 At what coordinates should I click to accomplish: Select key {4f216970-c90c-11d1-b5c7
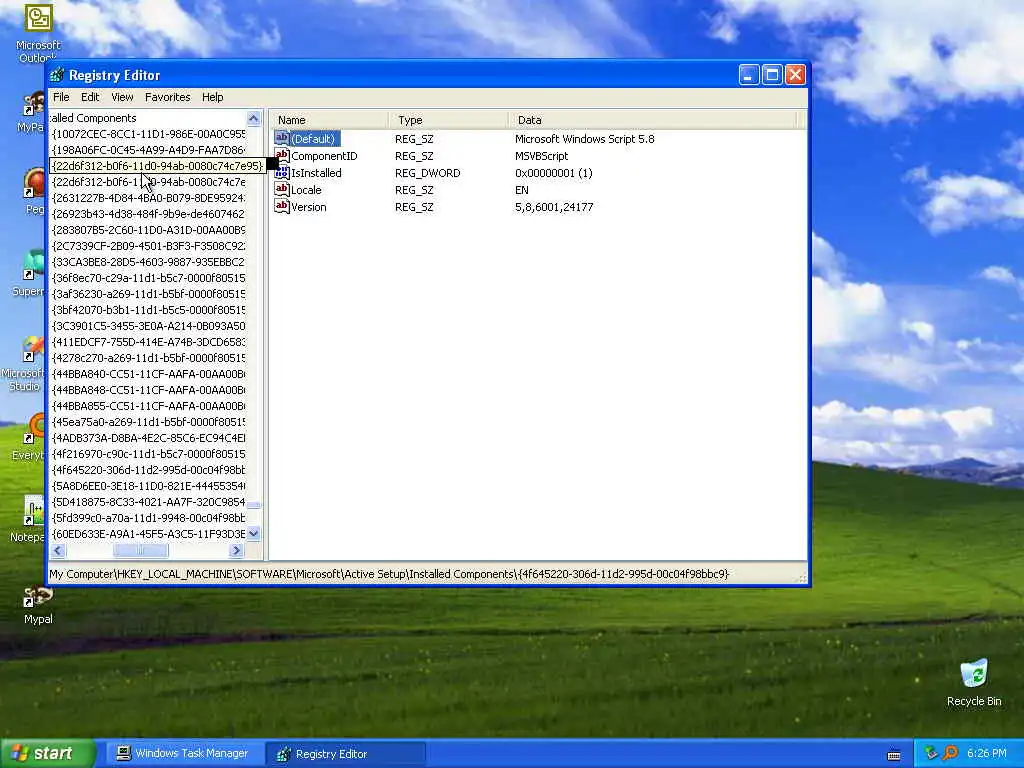point(148,454)
